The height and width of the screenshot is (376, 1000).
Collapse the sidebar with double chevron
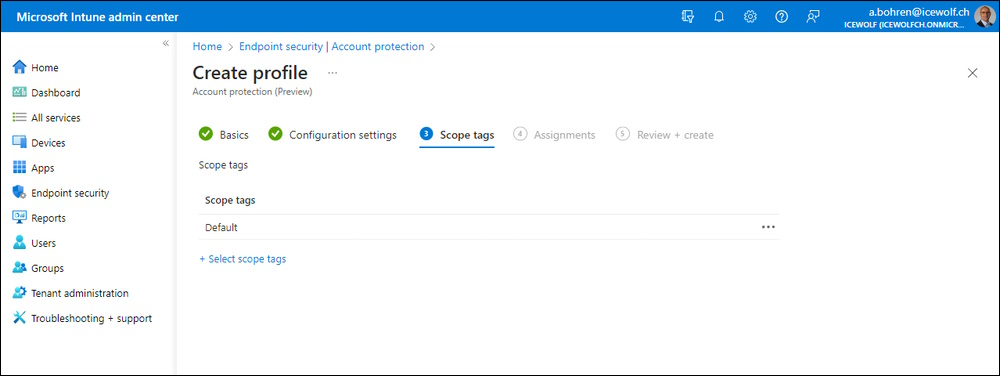[165, 43]
